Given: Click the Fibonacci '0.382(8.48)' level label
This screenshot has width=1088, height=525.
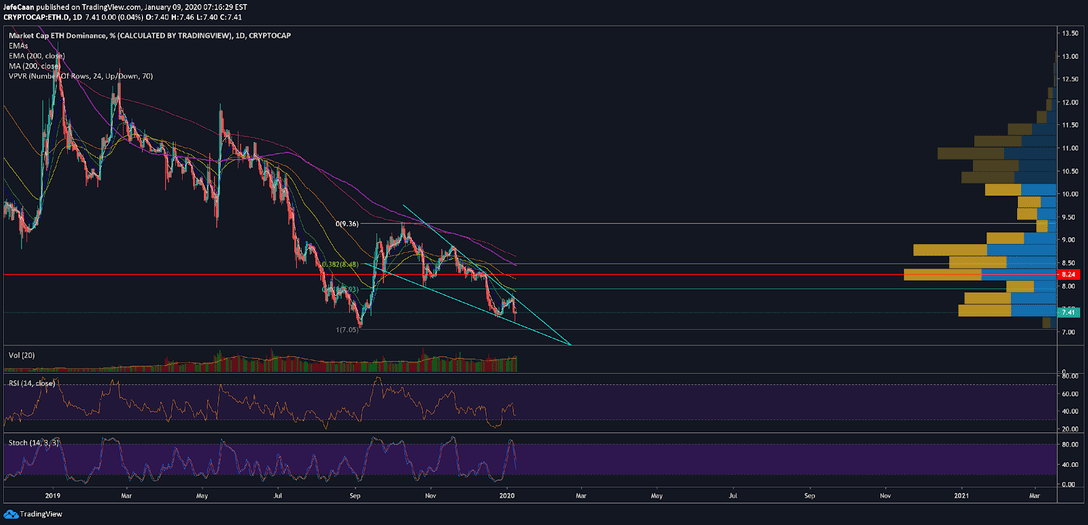Looking at the screenshot, I should pyautogui.click(x=339, y=265).
